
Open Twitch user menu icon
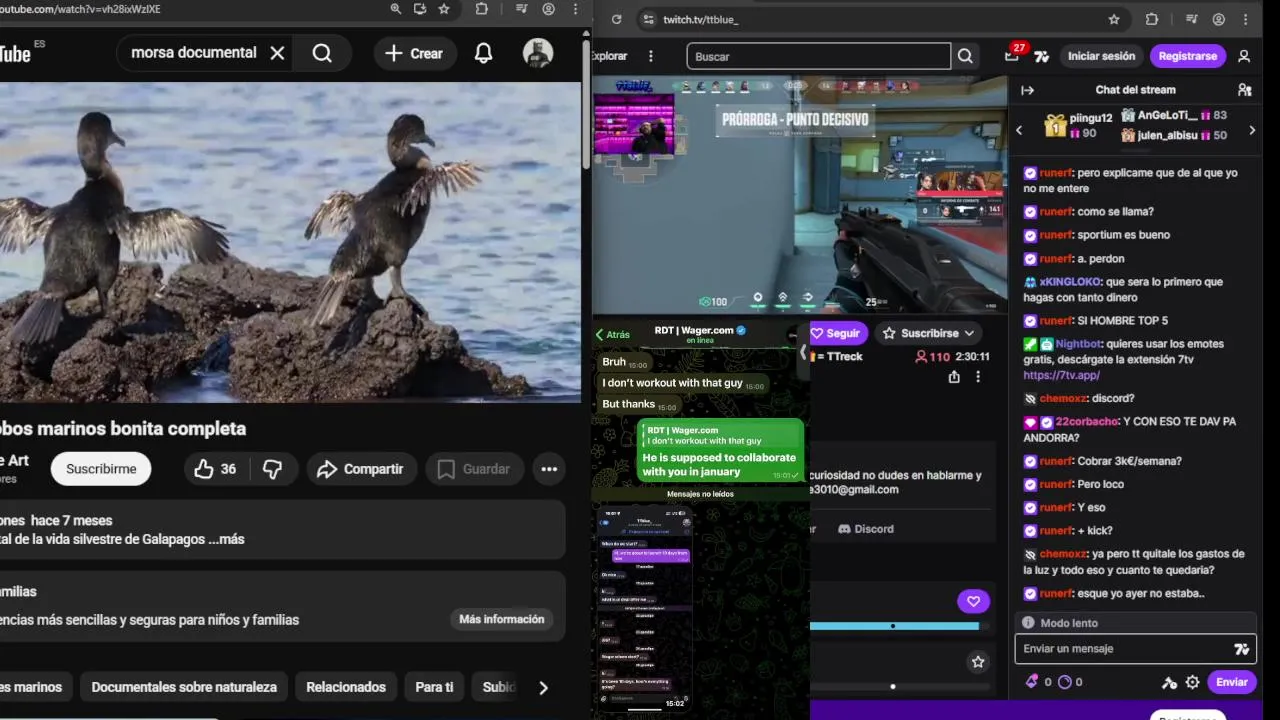tap(1244, 56)
